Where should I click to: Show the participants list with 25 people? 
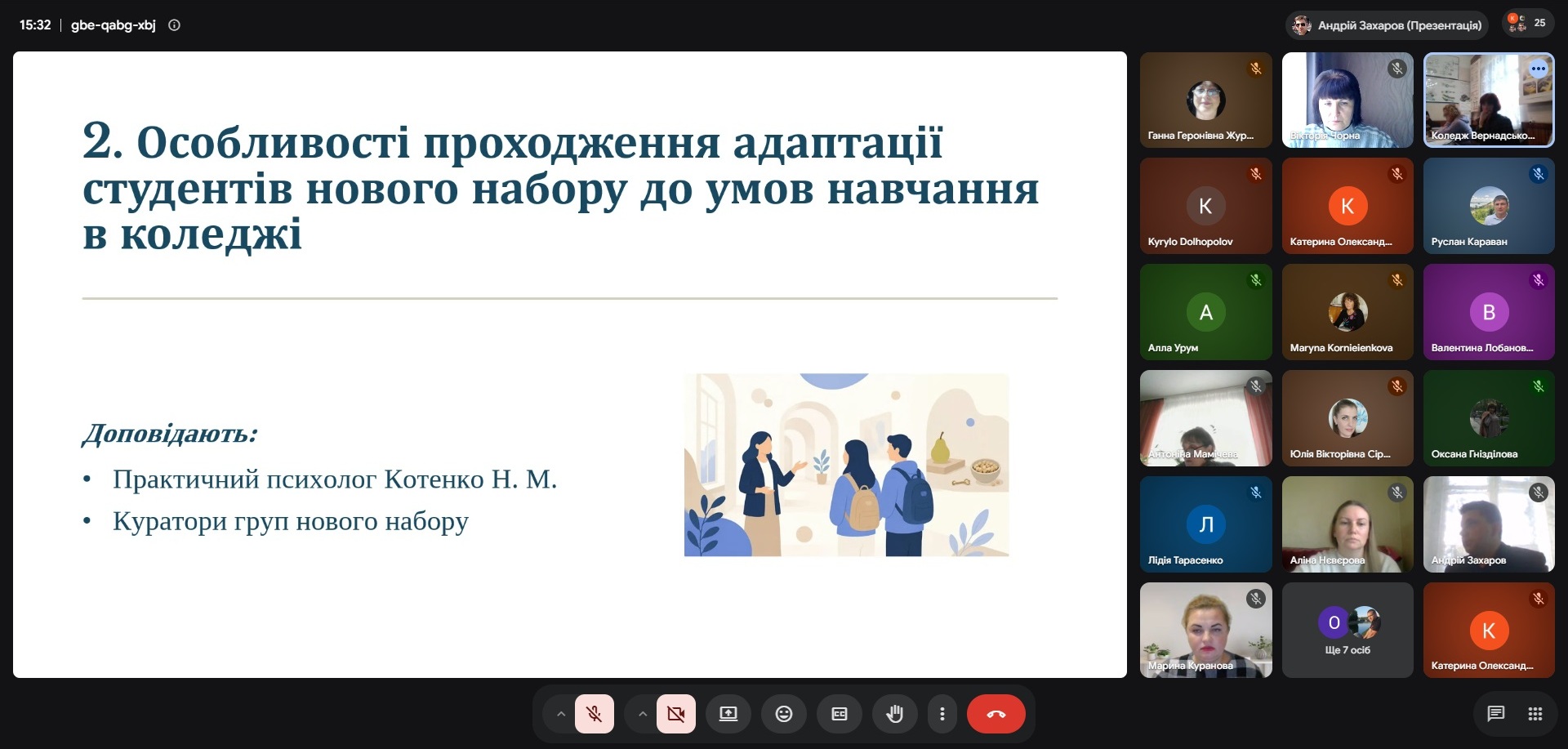click(1527, 24)
